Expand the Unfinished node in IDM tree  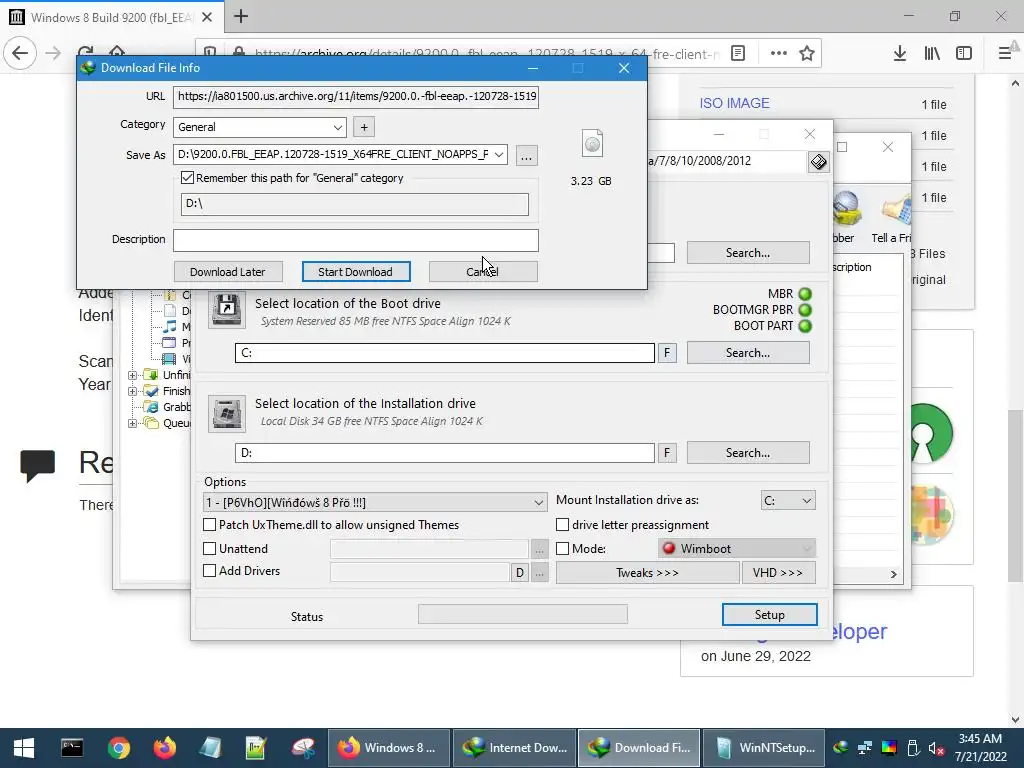click(133, 375)
